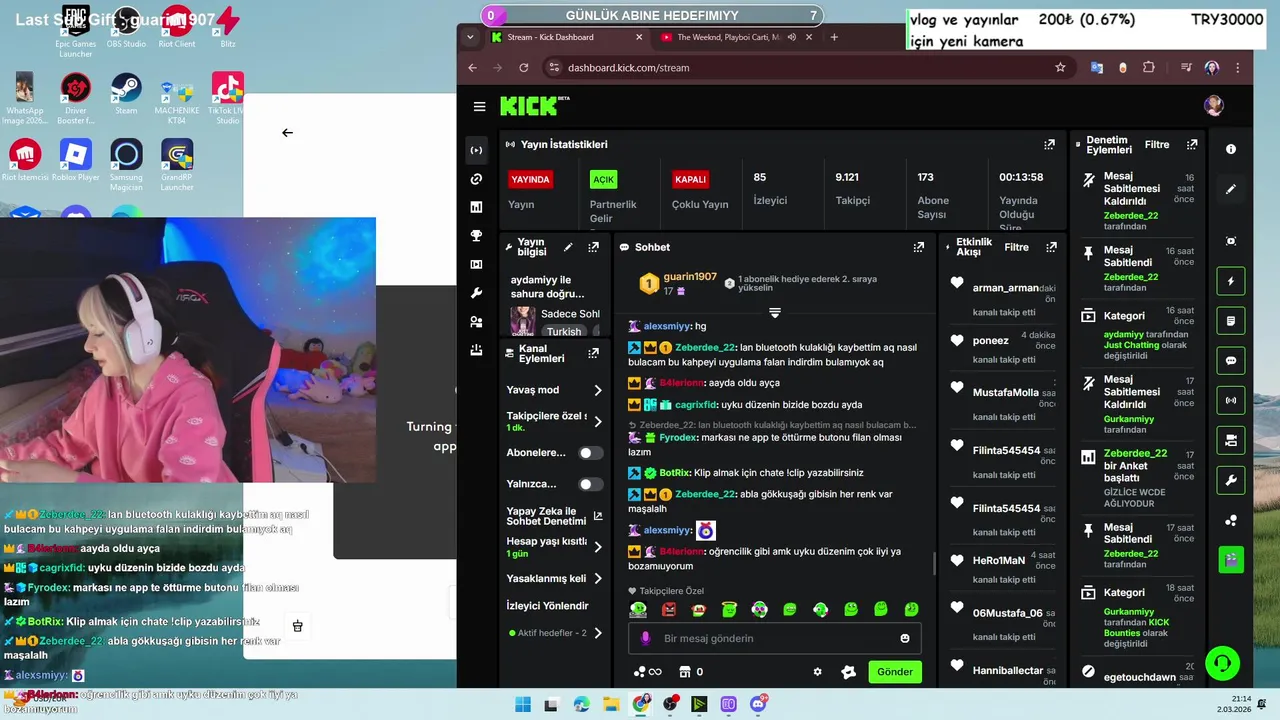Open the trophy achievements icon in sidebar
This screenshot has height=720, width=1280.
(476, 236)
